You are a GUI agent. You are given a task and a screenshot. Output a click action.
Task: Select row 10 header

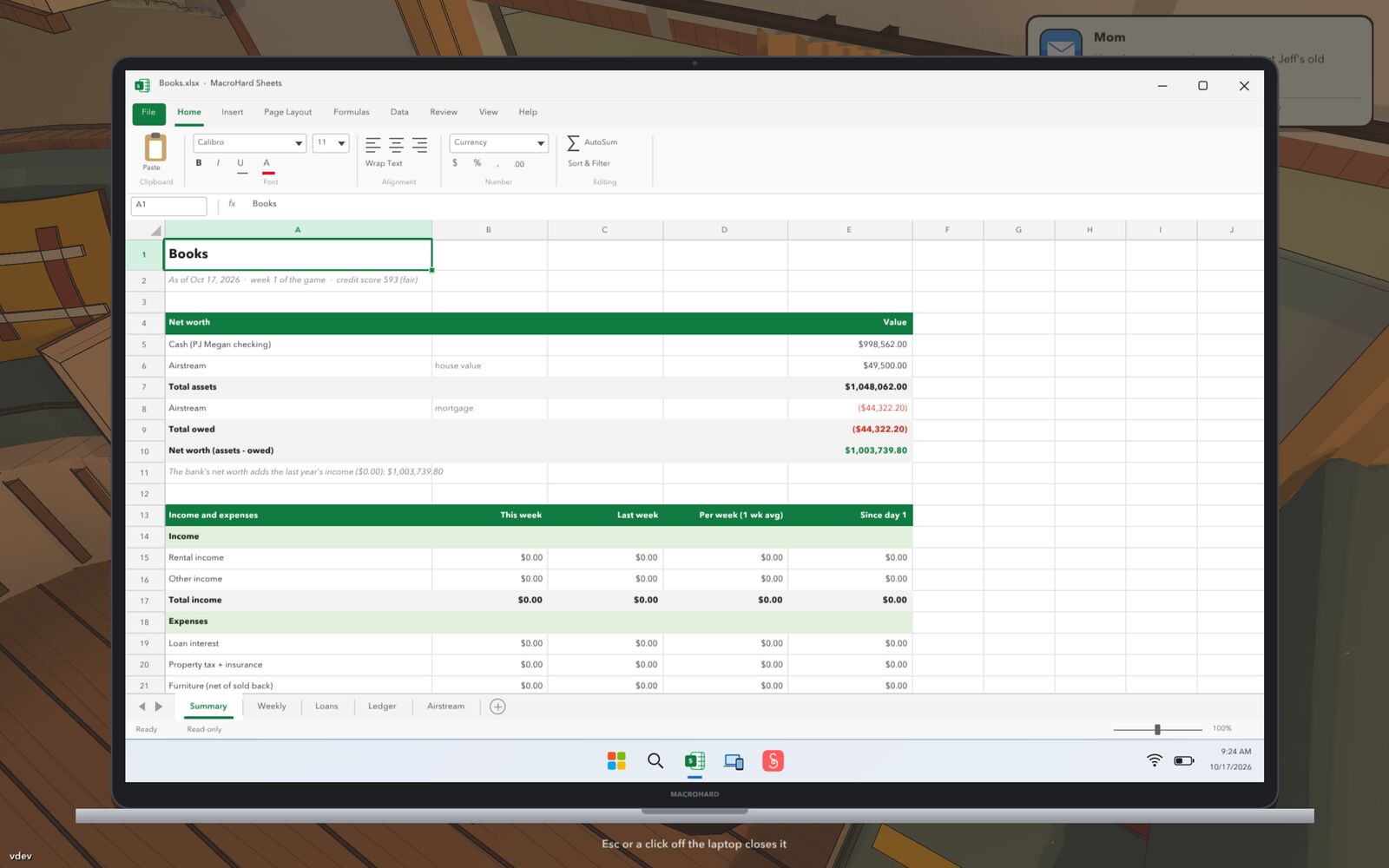click(x=144, y=451)
